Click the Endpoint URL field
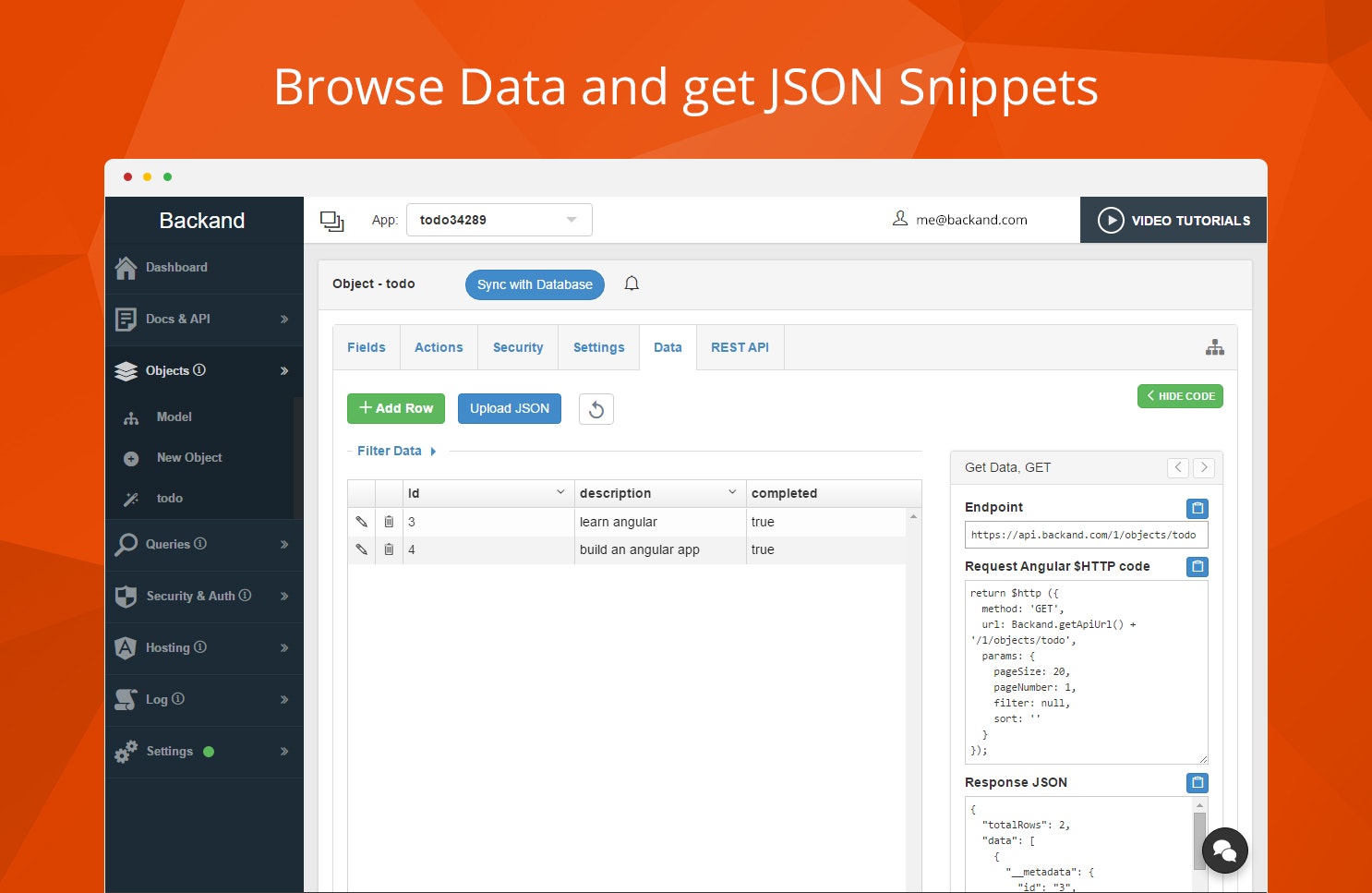This screenshot has height=893, width=1372. [x=1086, y=535]
